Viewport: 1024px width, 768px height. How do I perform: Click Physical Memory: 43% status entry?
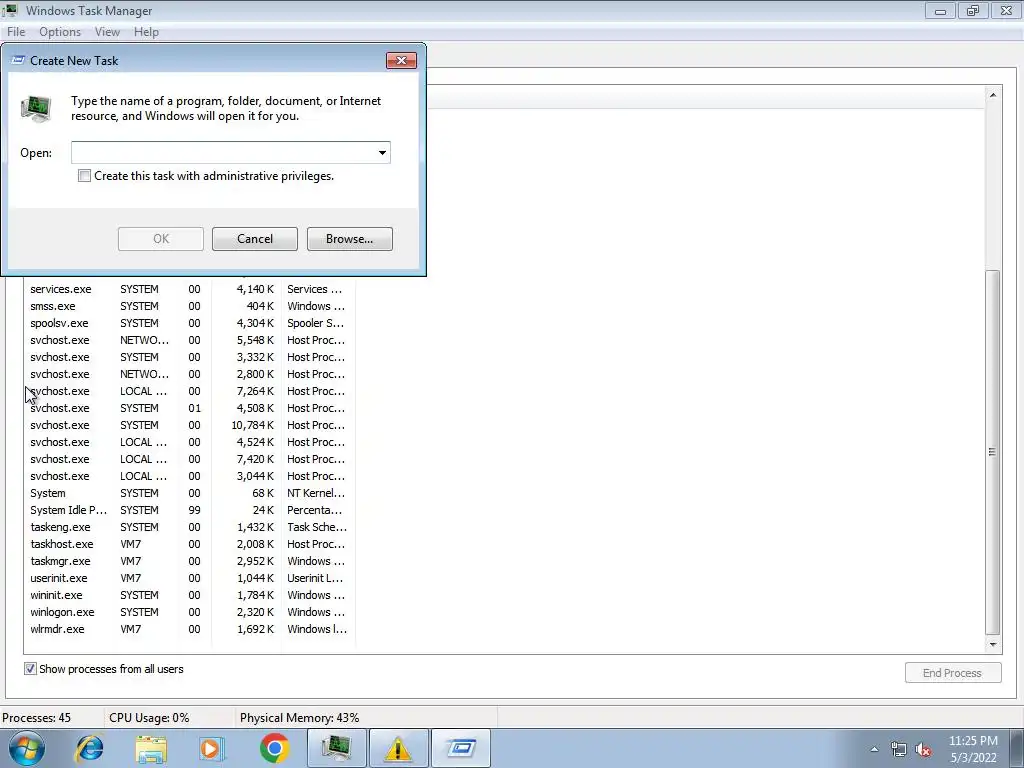point(299,718)
